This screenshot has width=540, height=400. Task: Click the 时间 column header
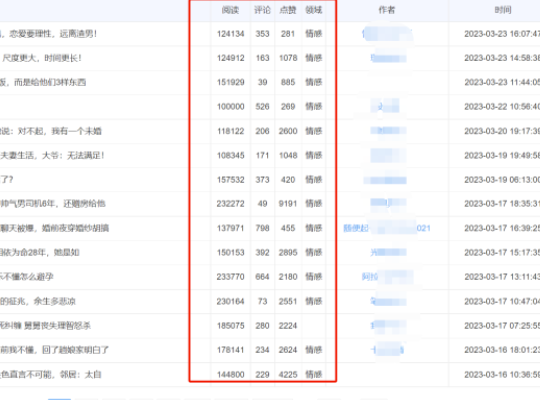click(x=503, y=10)
